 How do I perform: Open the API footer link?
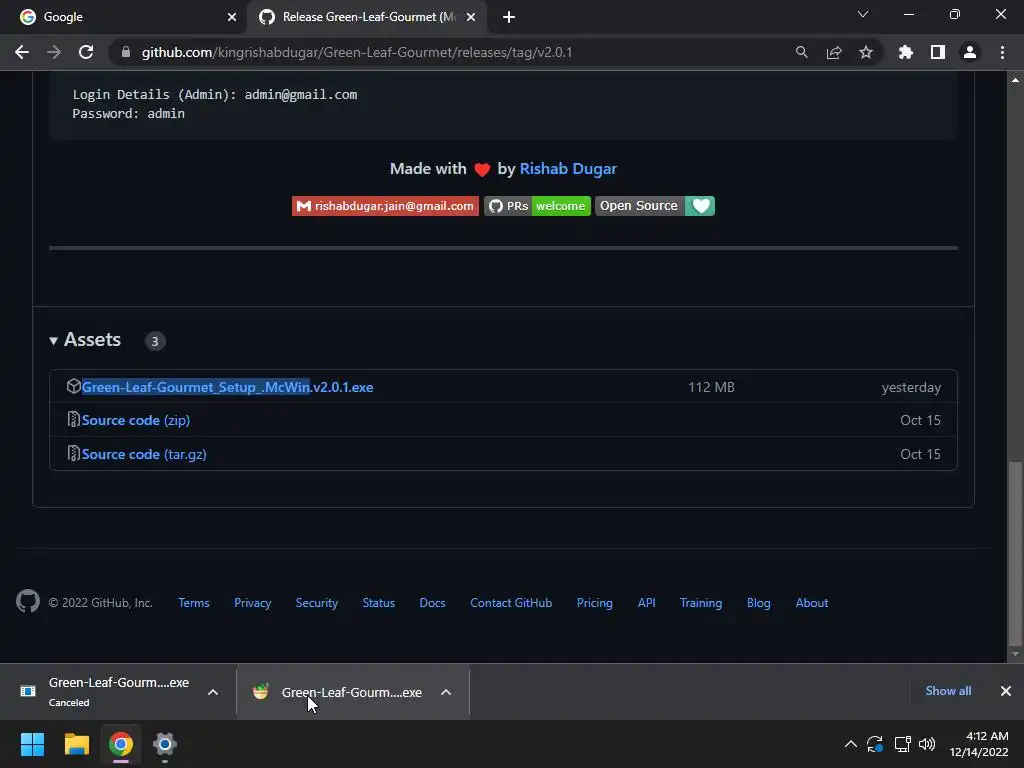point(647,603)
